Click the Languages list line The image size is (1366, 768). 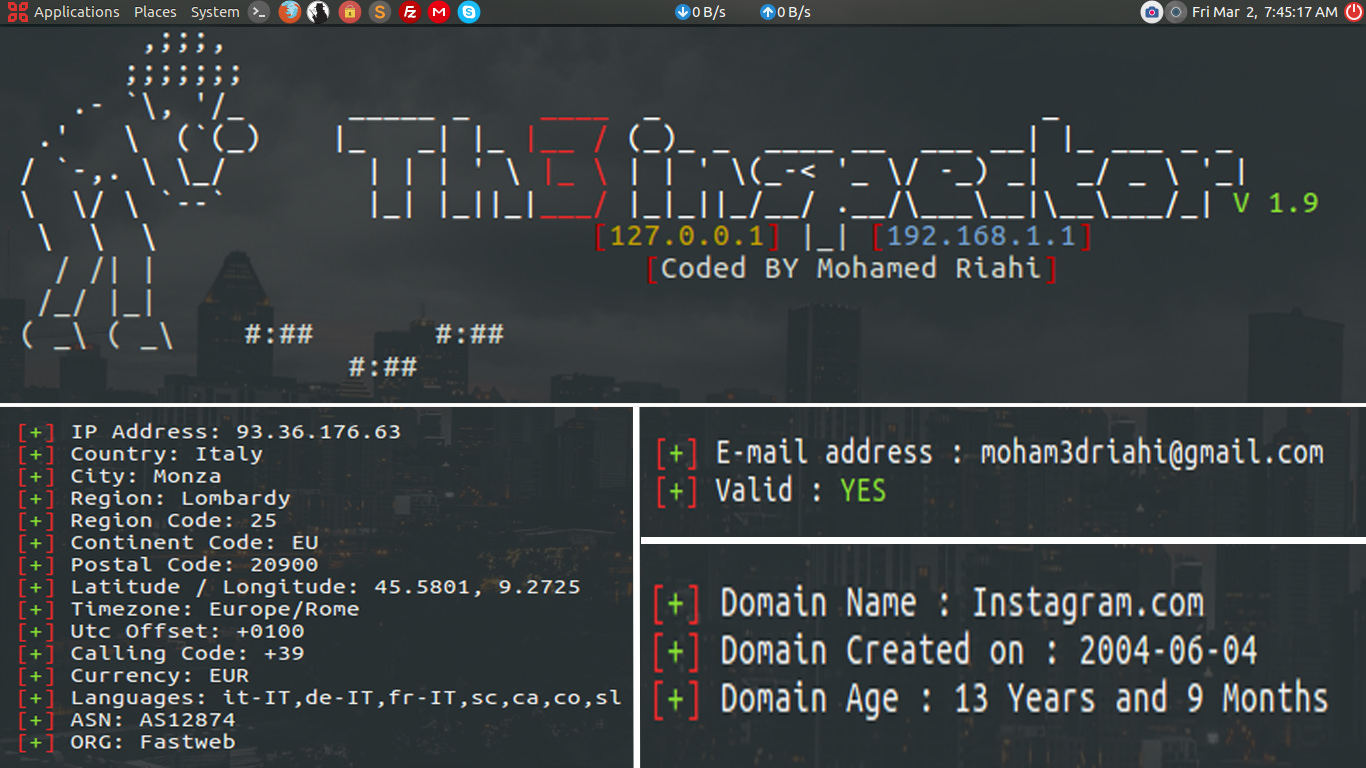pyautogui.click(x=320, y=697)
